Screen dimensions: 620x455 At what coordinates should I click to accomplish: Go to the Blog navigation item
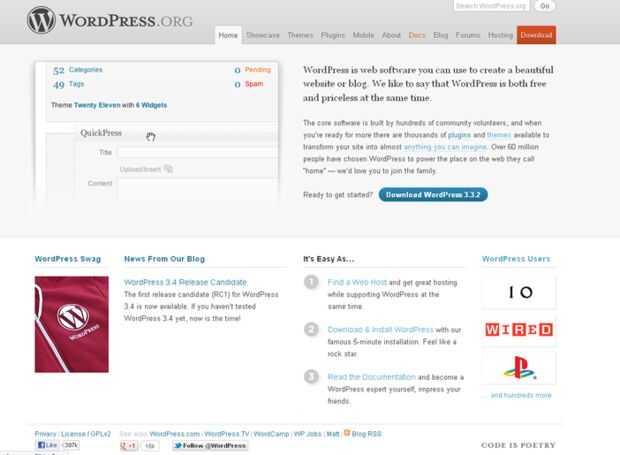point(440,35)
